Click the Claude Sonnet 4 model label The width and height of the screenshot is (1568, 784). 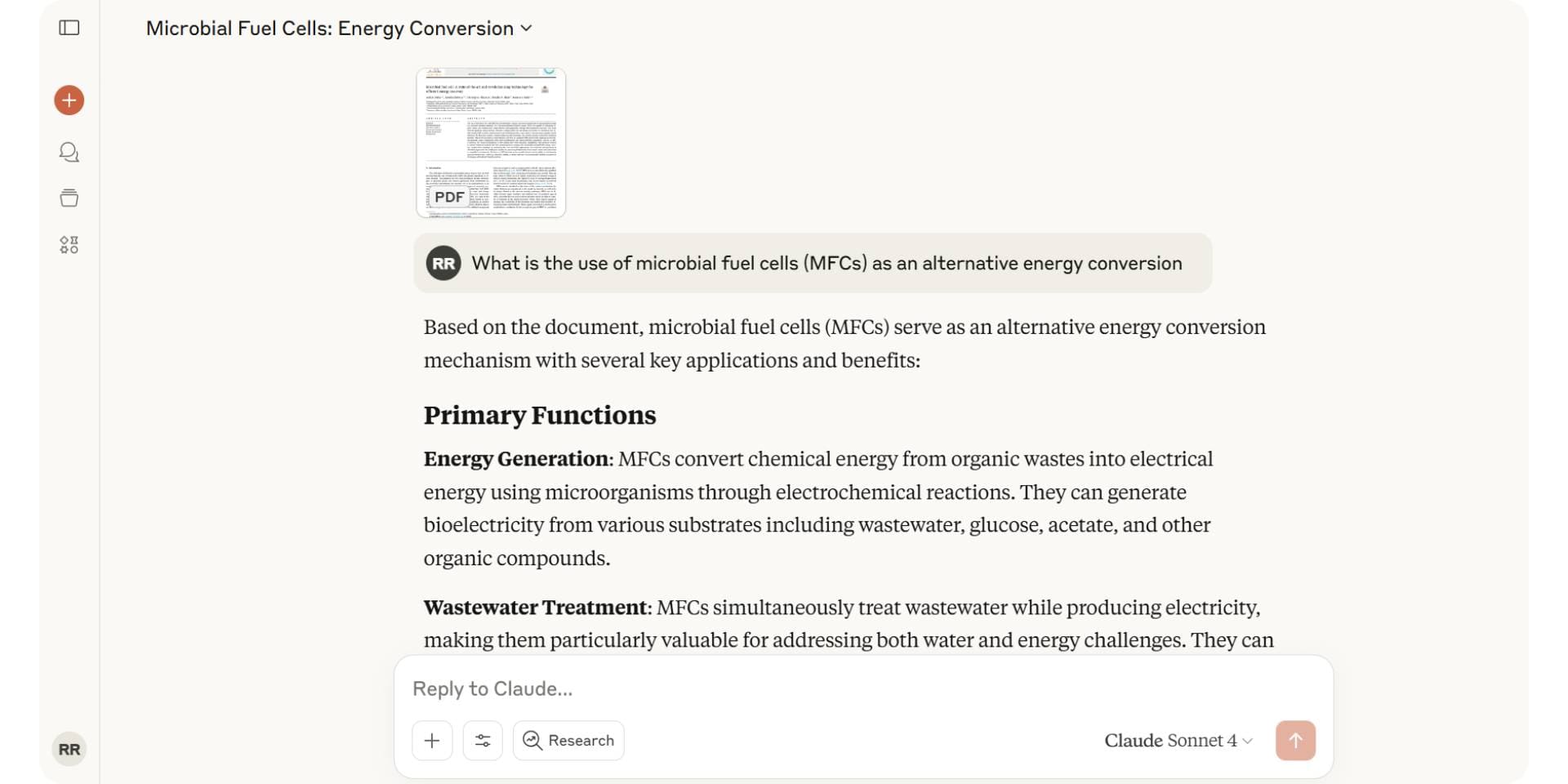(1170, 740)
